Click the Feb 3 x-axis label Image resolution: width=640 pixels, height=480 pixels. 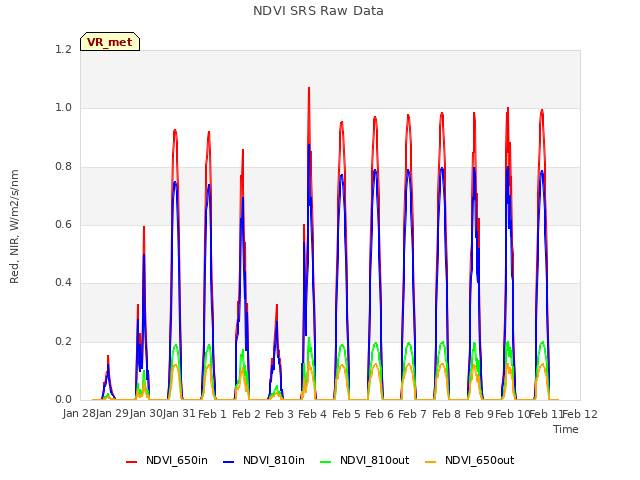click(x=279, y=414)
